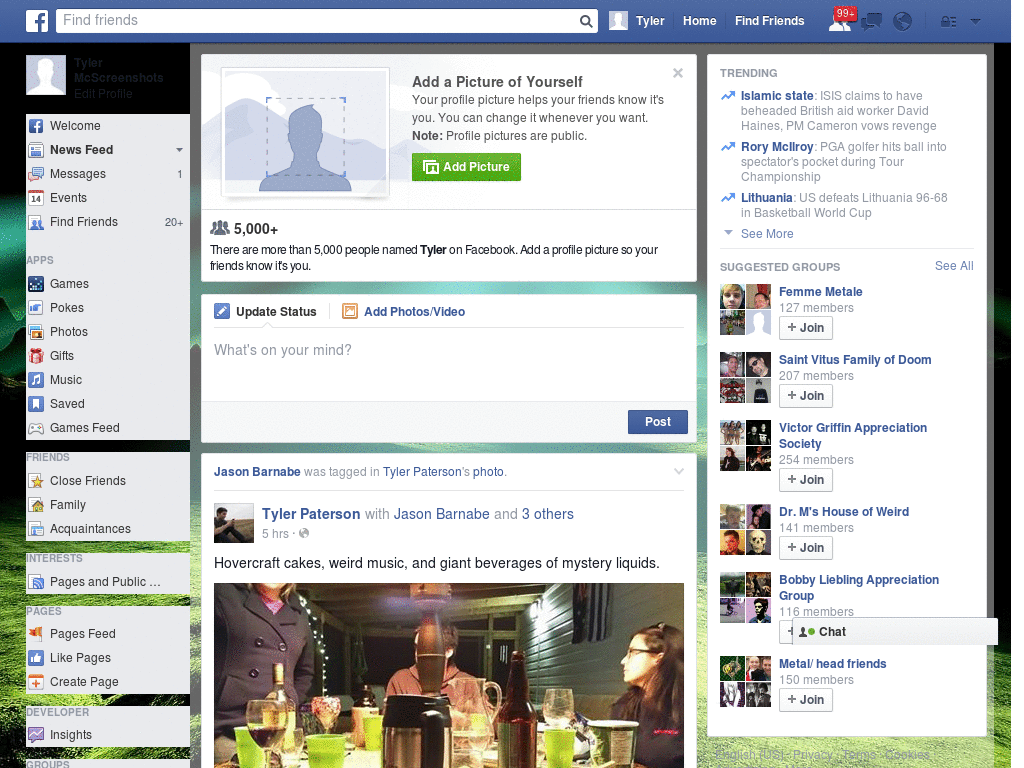Open Pages and Public interests item
The image size is (1024, 768).
[x=104, y=582]
